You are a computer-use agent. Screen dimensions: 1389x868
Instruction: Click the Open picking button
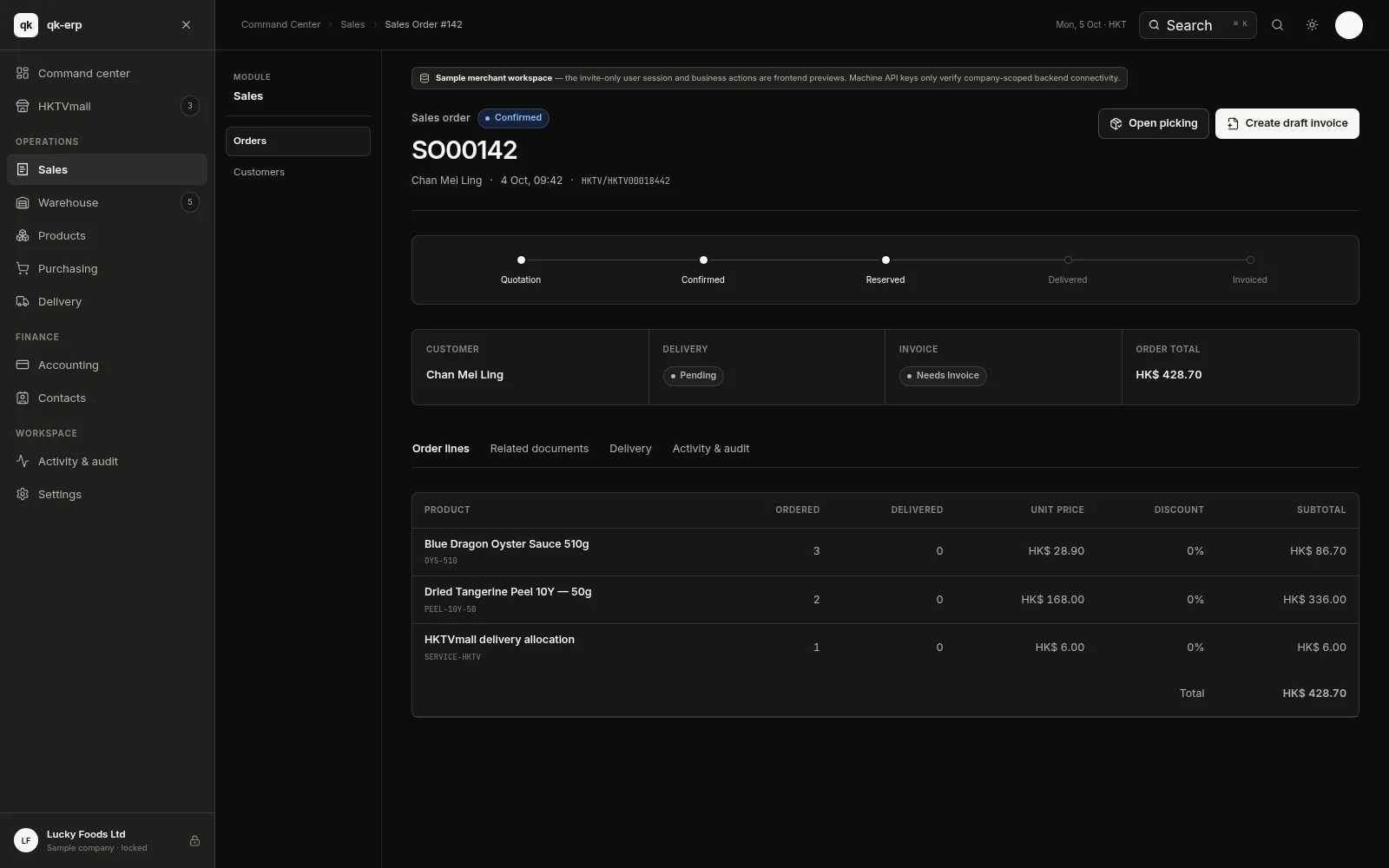coord(1153,123)
